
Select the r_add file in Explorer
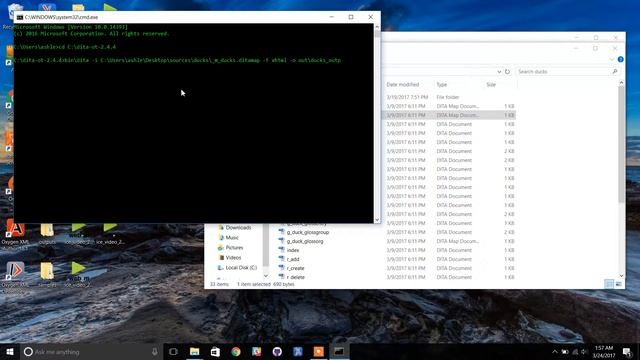[x=289, y=259]
